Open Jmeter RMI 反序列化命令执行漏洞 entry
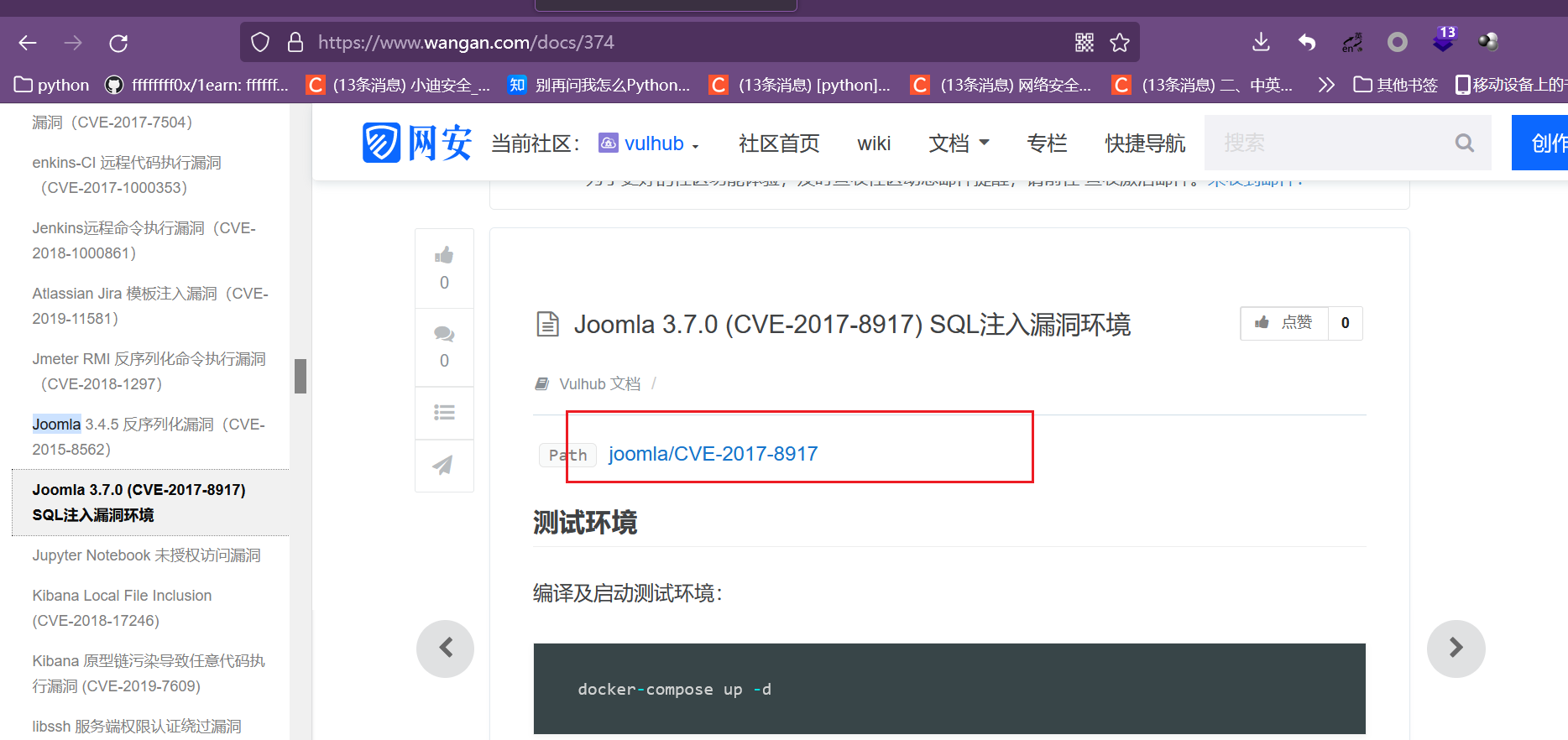 tap(149, 372)
